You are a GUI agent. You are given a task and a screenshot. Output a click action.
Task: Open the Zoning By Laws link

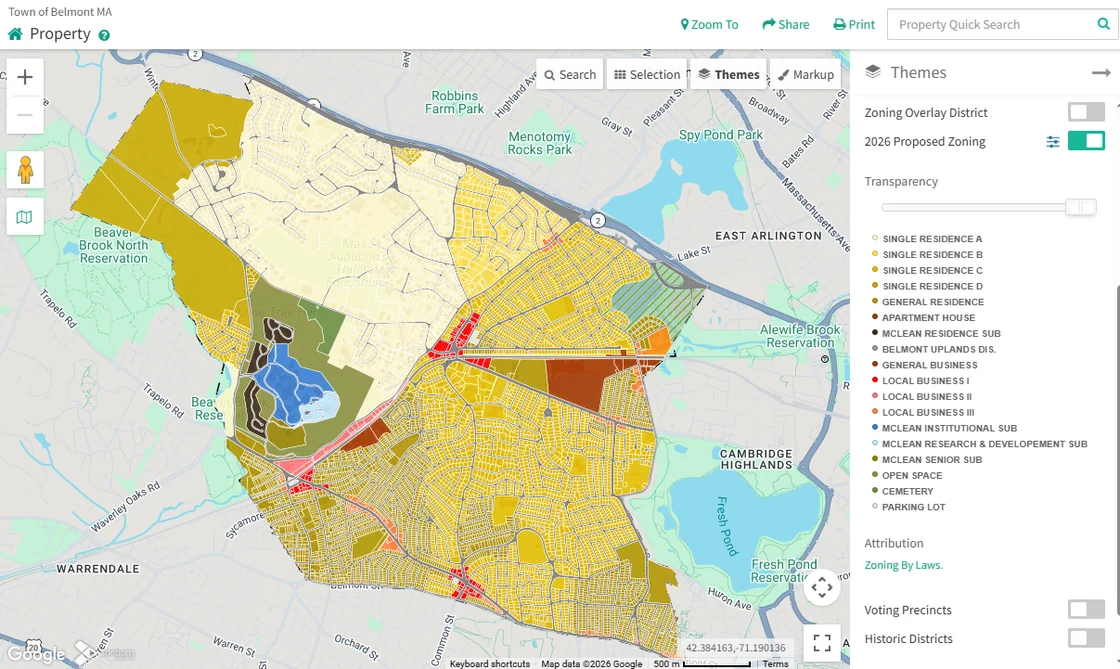coord(904,565)
